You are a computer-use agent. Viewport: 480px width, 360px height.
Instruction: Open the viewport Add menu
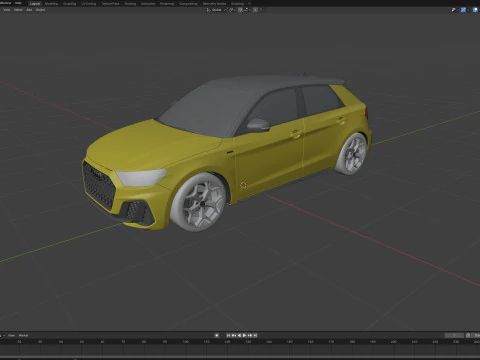(29, 10)
